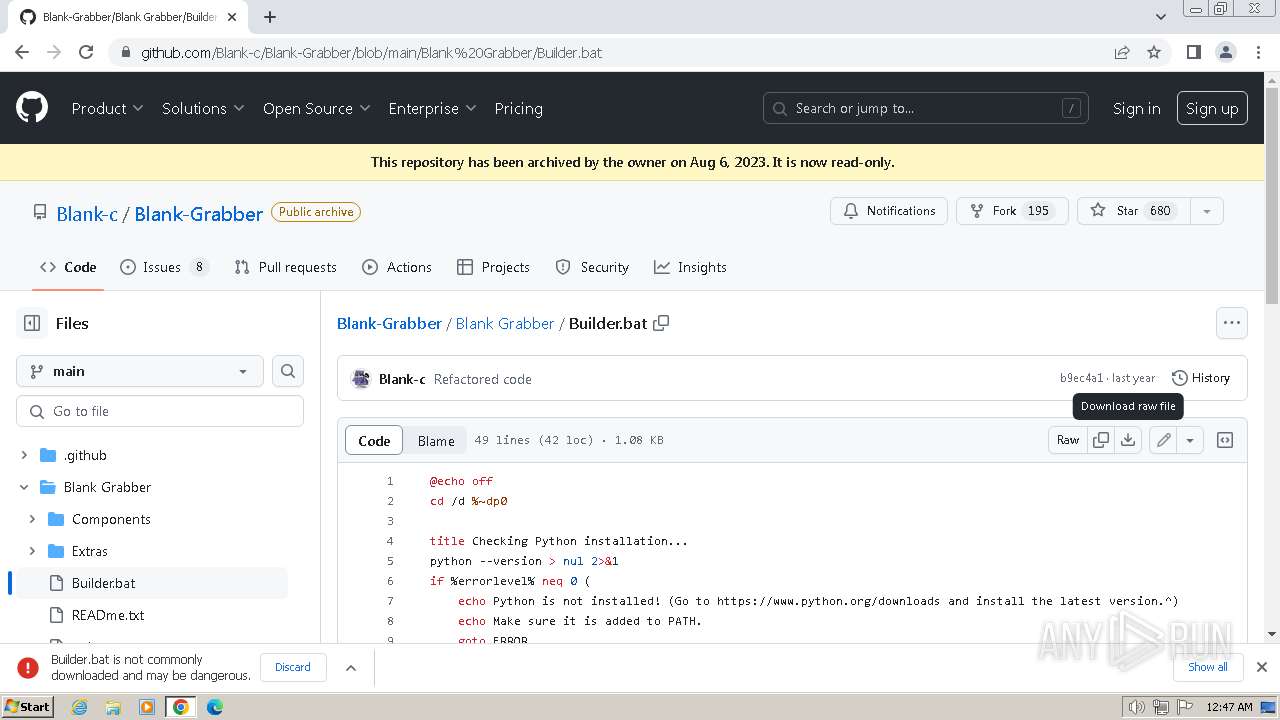
Task: Expand the Extras folder
Action: (32, 551)
